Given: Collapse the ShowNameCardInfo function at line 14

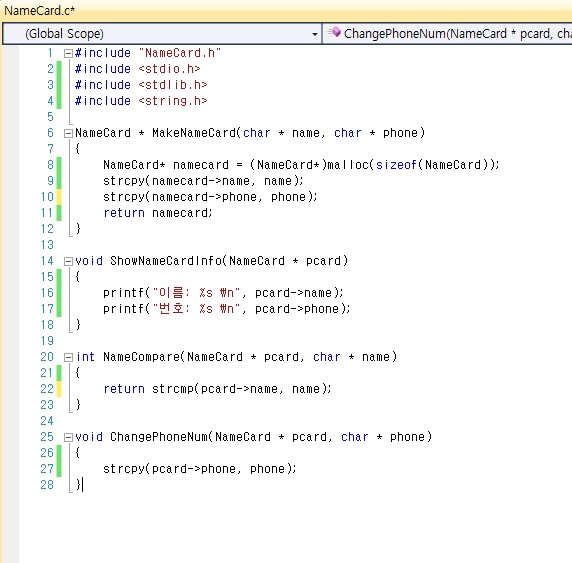Looking at the screenshot, I should (x=68, y=261).
